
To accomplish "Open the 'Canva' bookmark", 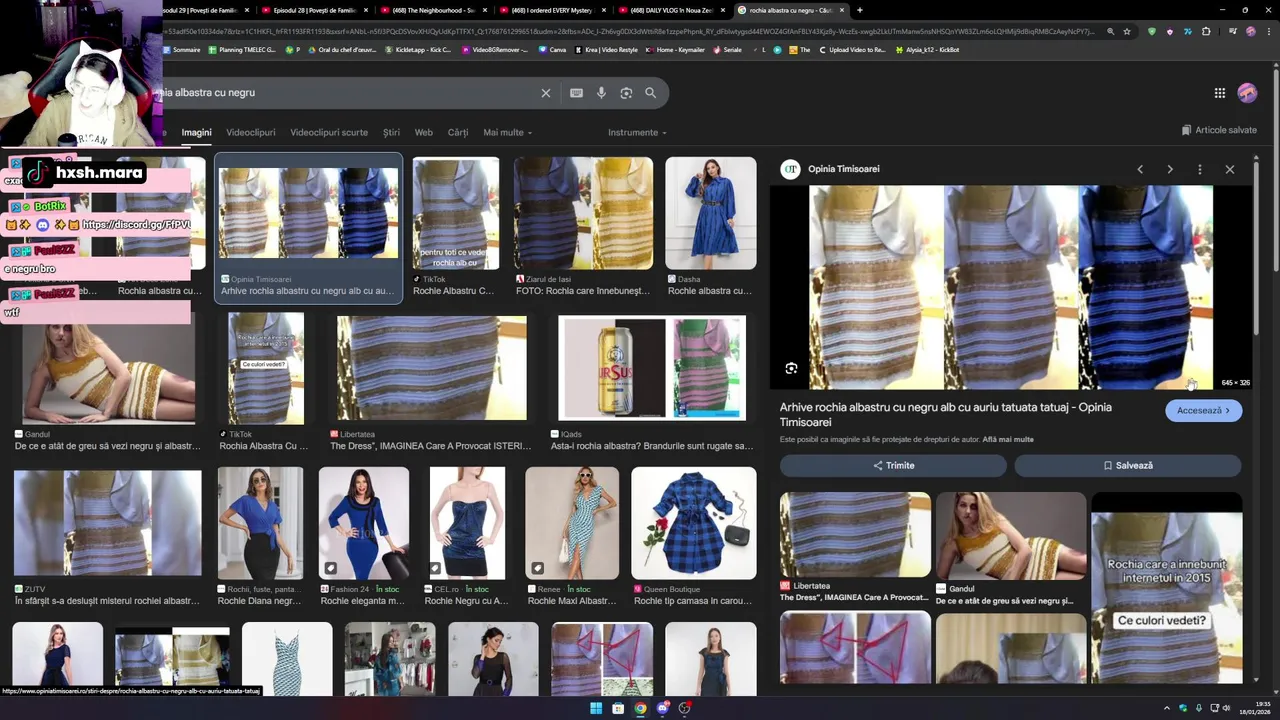I will [552, 49].
